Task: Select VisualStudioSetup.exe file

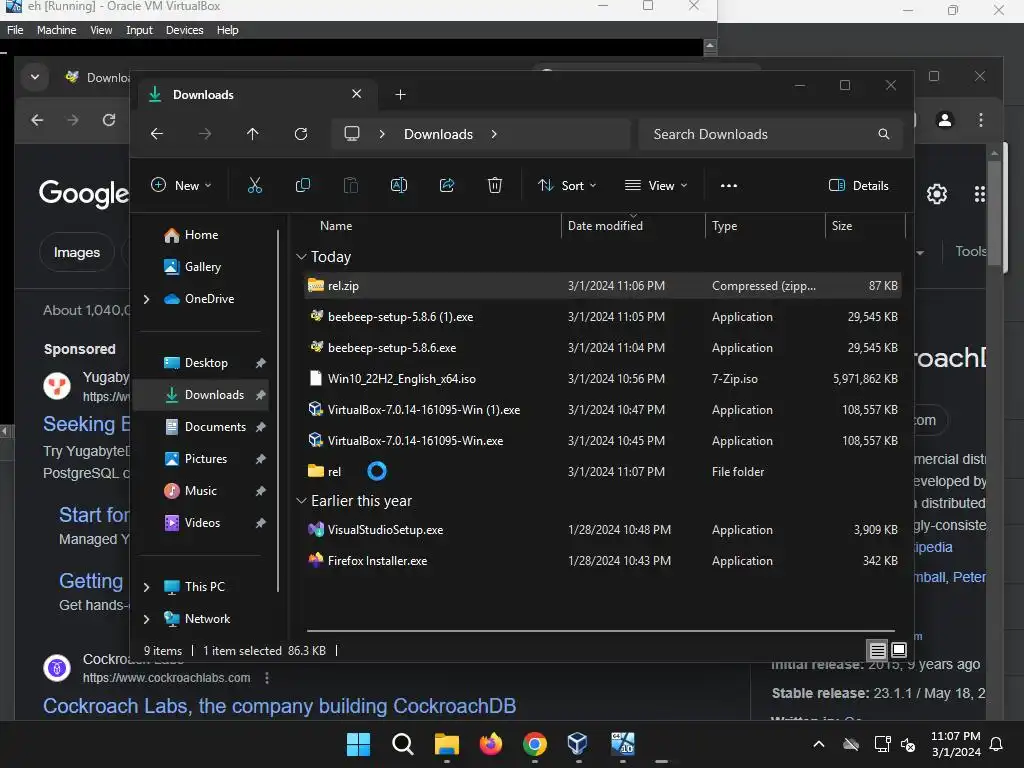Action: point(603,530)
